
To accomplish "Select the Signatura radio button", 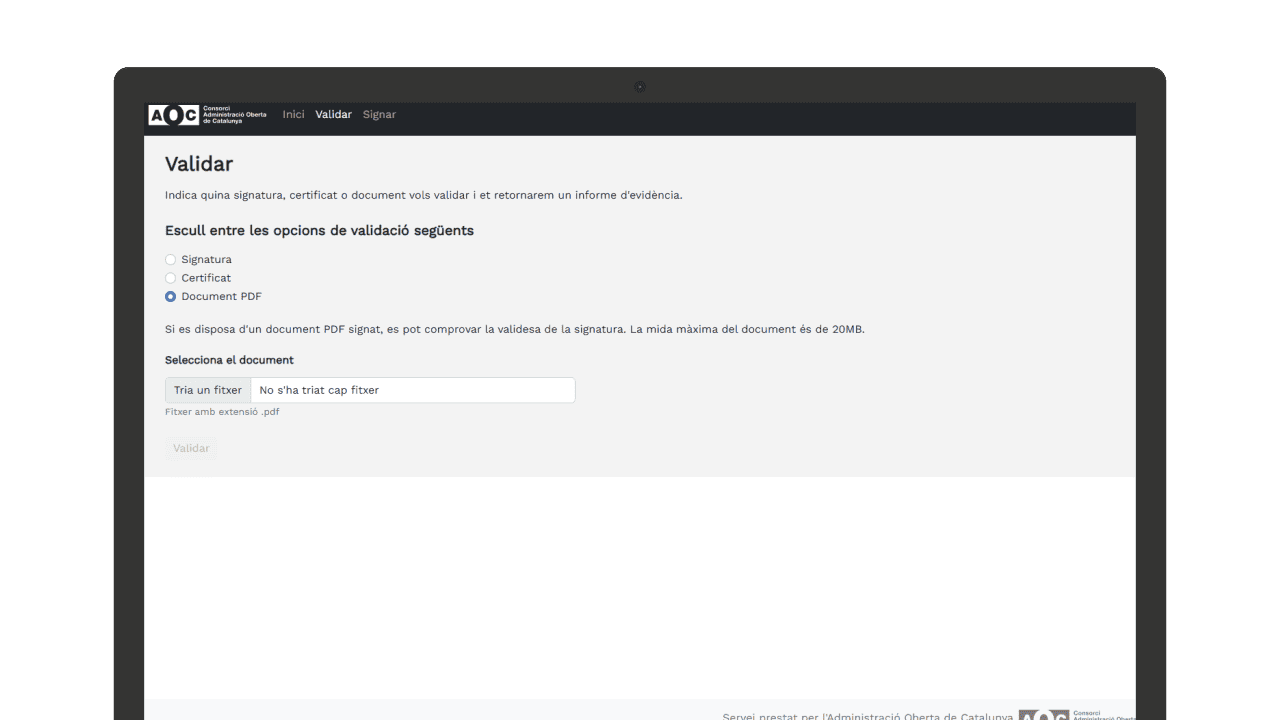I will point(170,260).
